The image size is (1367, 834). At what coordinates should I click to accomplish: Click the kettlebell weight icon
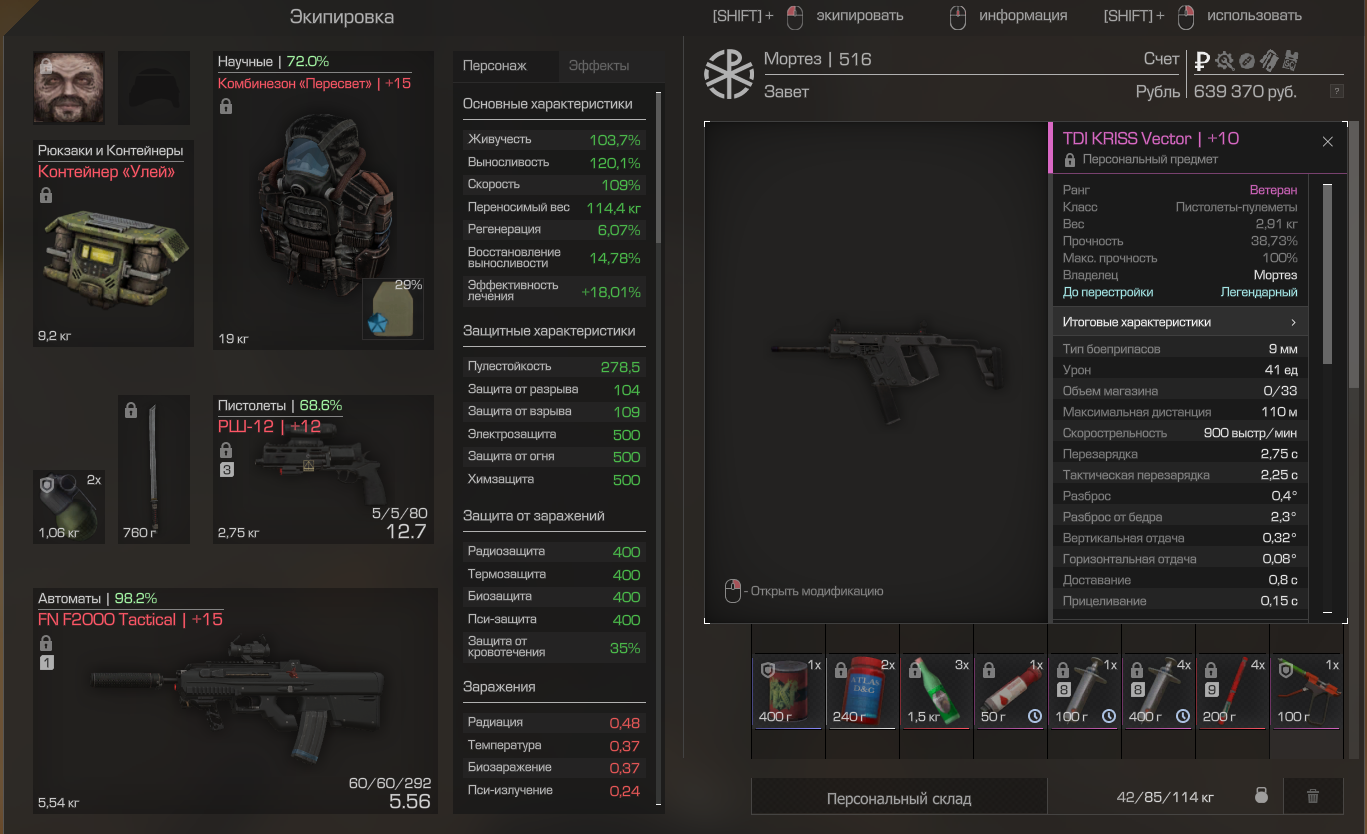tap(1262, 797)
